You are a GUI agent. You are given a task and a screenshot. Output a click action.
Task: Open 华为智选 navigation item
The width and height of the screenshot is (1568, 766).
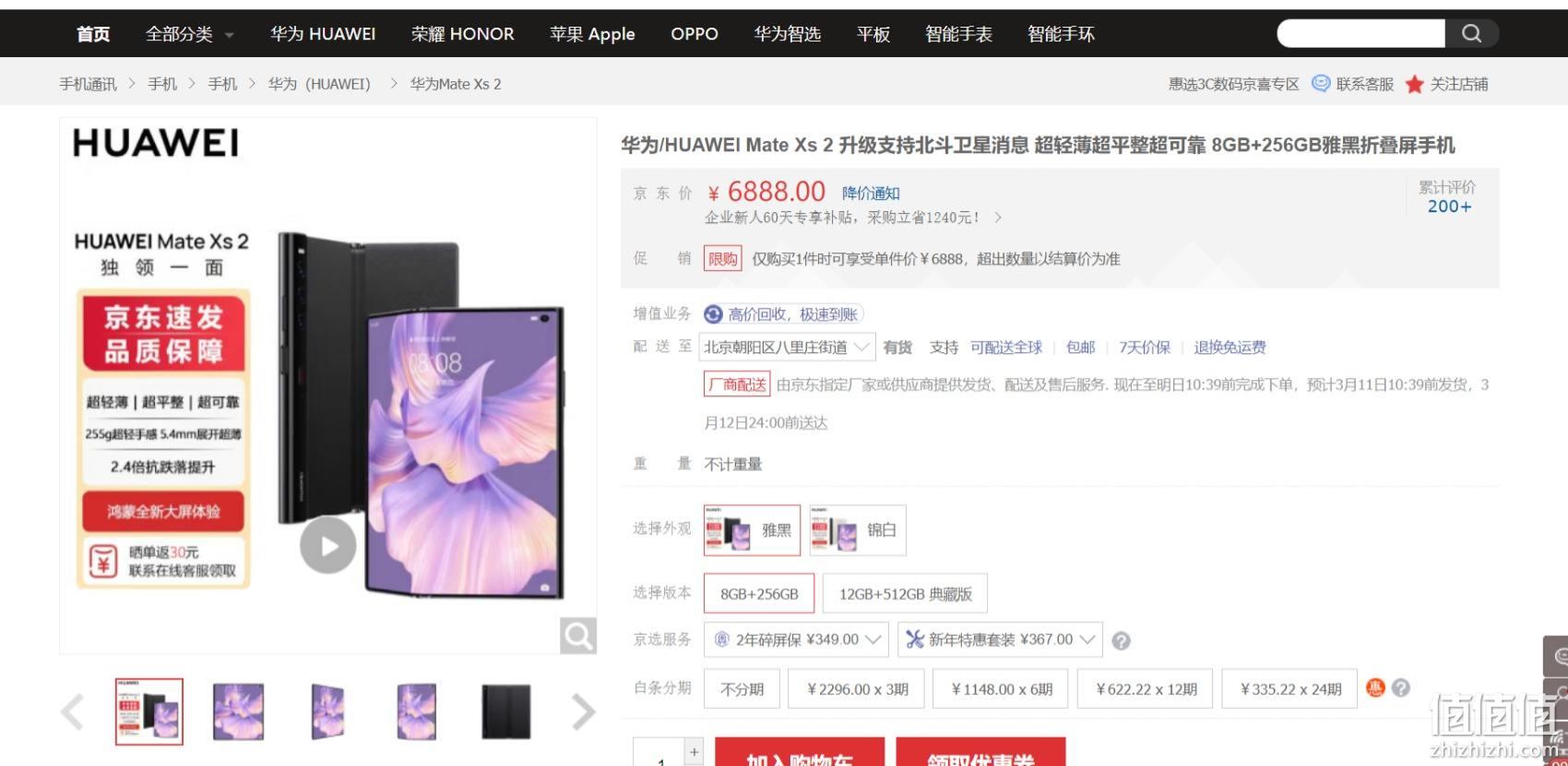pyautogui.click(x=787, y=34)
